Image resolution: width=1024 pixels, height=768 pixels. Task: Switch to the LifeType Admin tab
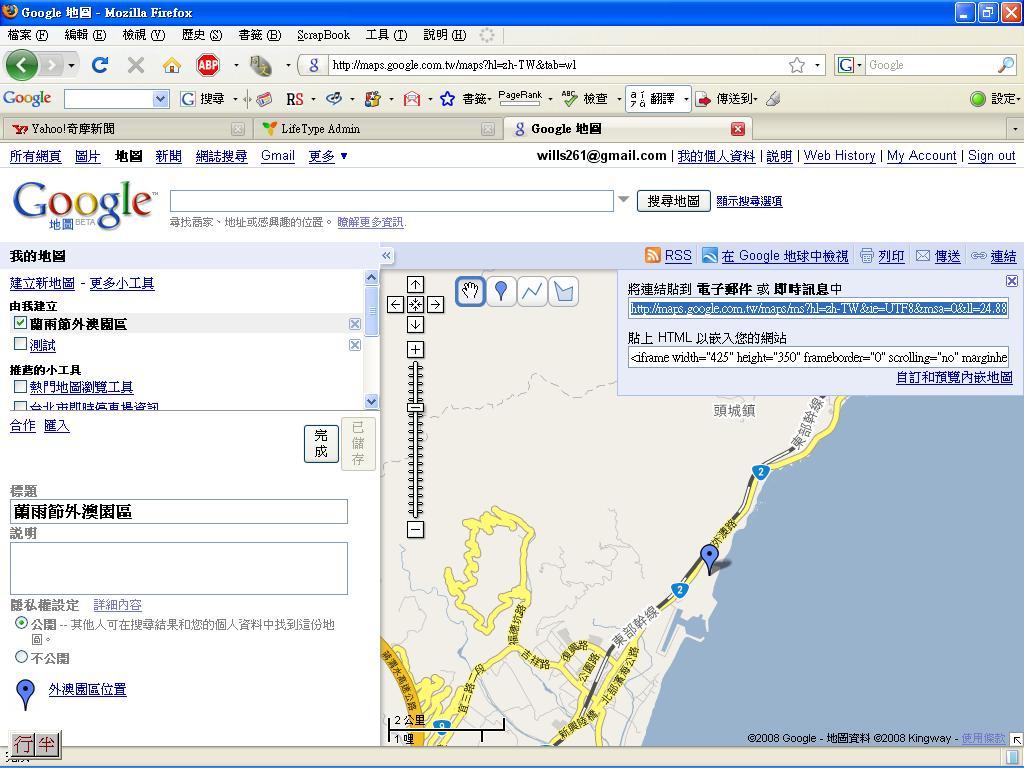[376, 129]
